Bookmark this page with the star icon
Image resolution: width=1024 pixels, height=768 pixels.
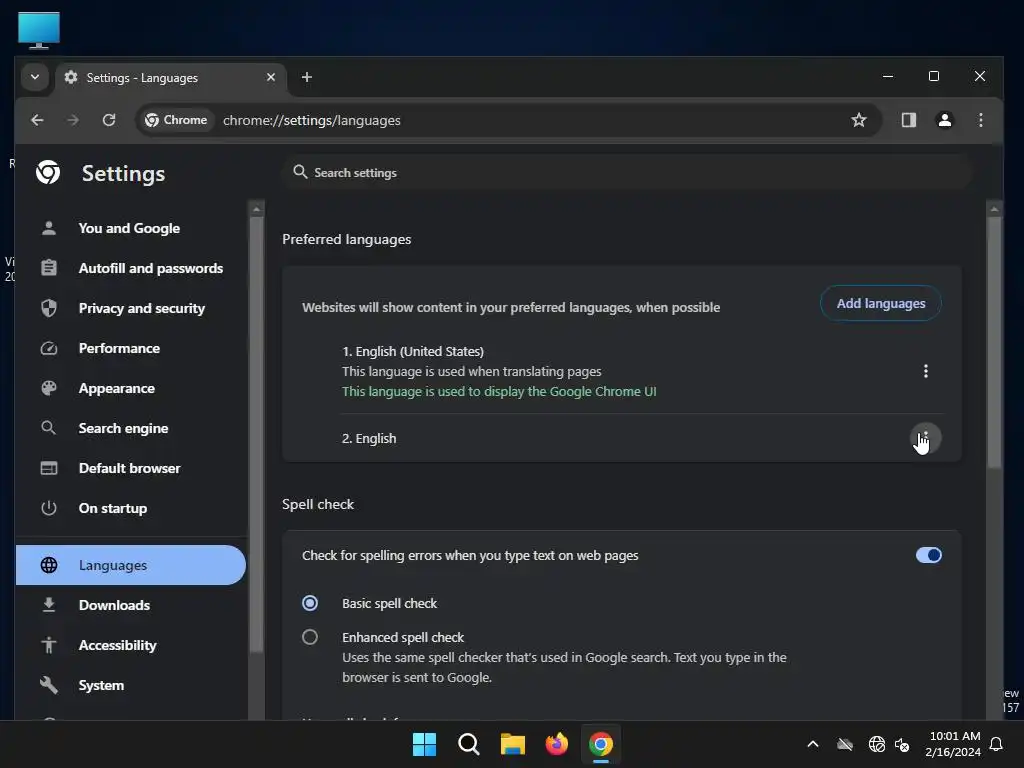pyautogui.click(x=858, y=120)
